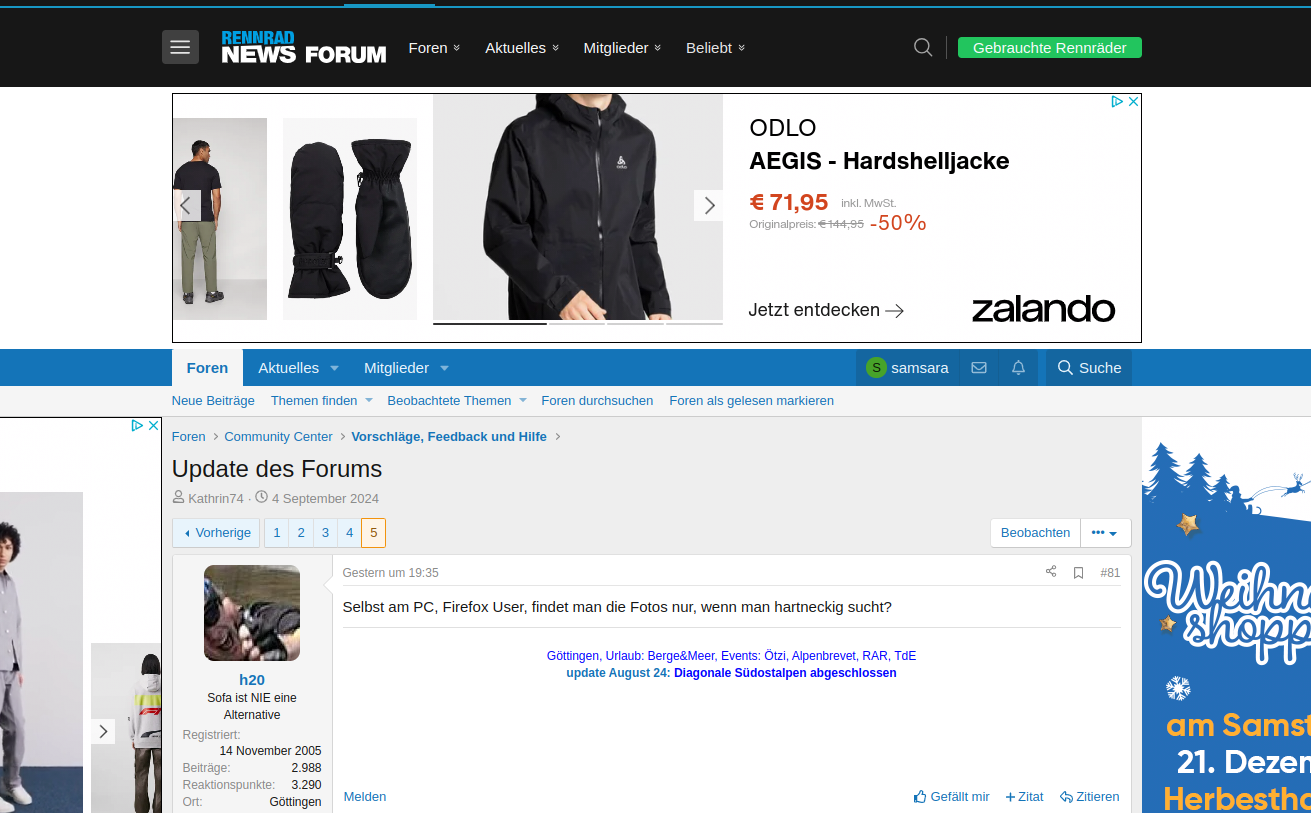Image resolution: width=1311 pixels, height=813 pixels.
Task: Close the left sidebar ad
Action: [x=153, y=425]
